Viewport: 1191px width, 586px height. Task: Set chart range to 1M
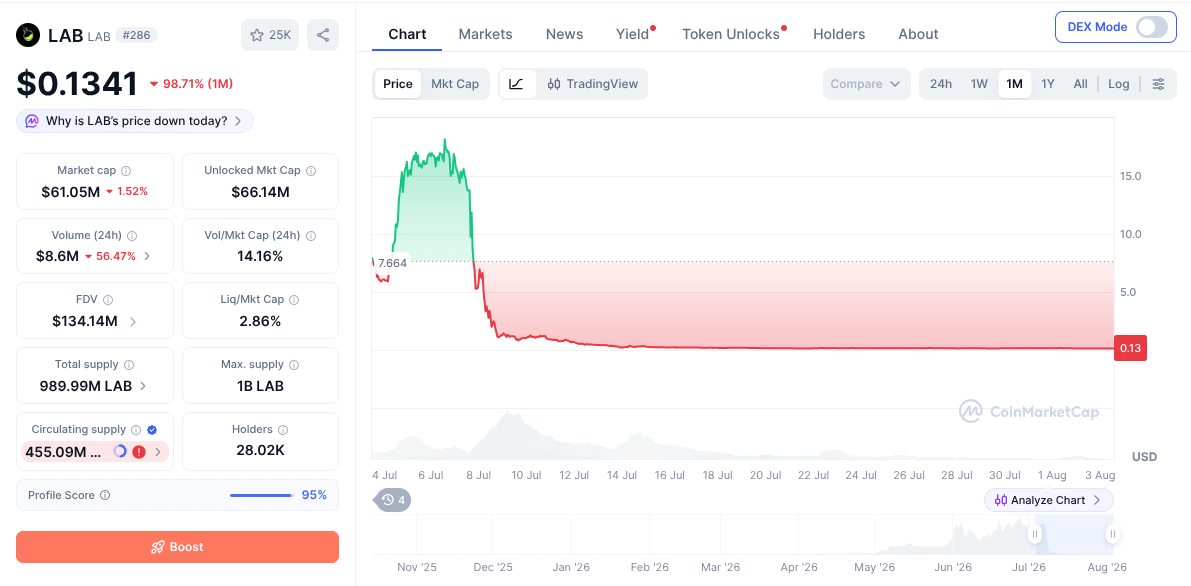point(1014,84)
